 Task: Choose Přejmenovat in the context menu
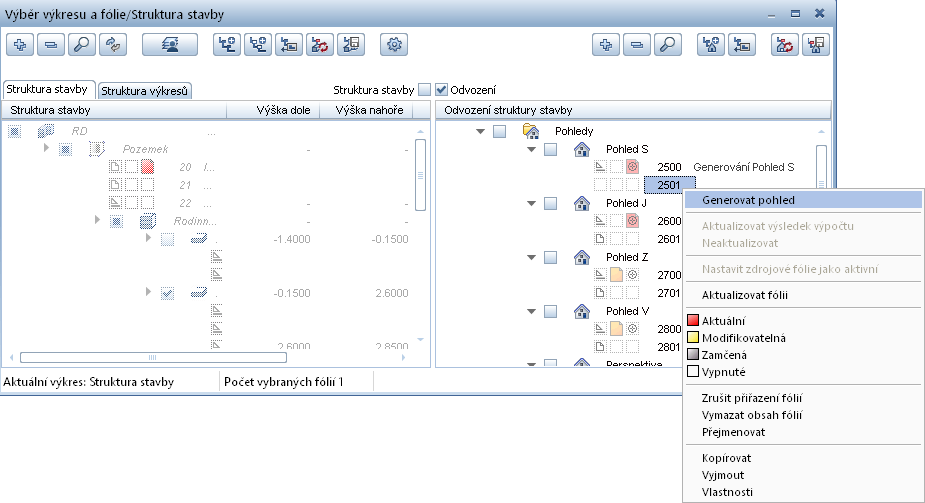pos(803,432)
